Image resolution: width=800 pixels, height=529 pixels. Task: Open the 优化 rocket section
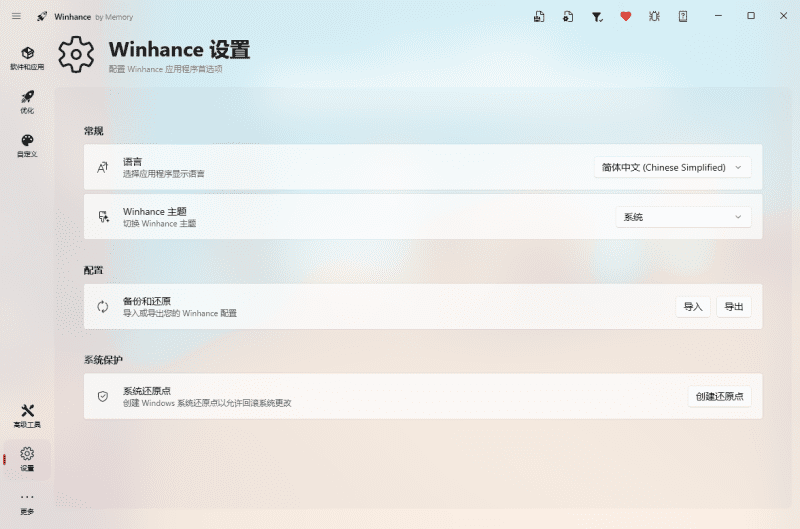coord(27,102)
